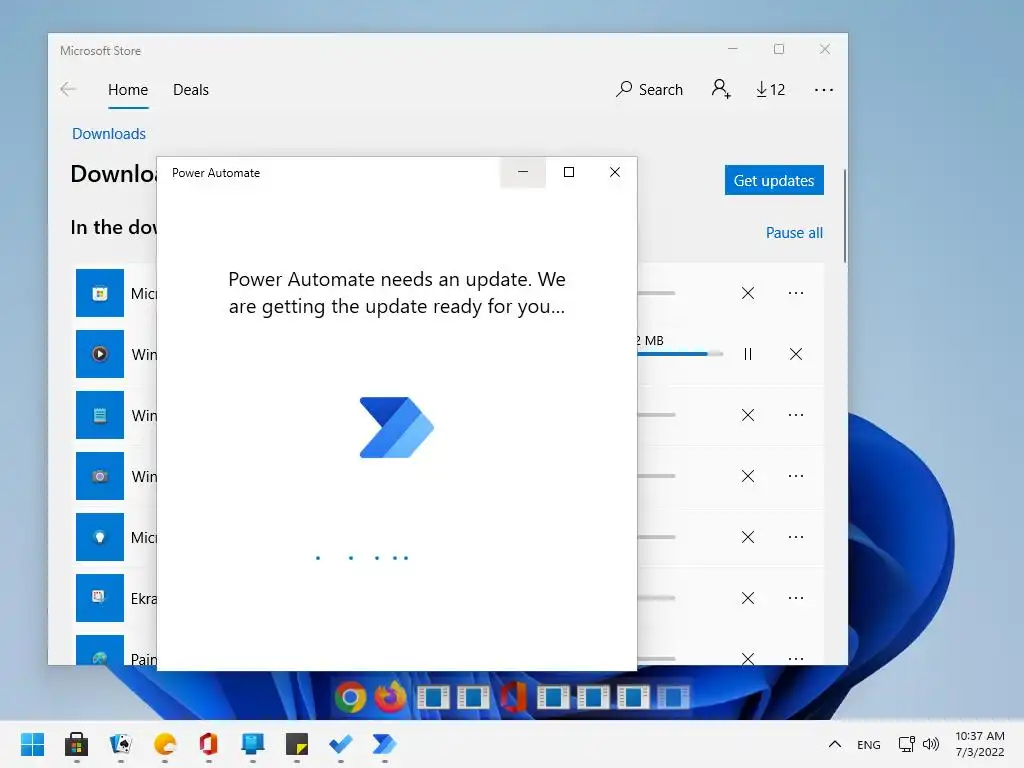Open the account sign-in icon
The height and width of the screenshot is (768, 1024).
point(721,89)
